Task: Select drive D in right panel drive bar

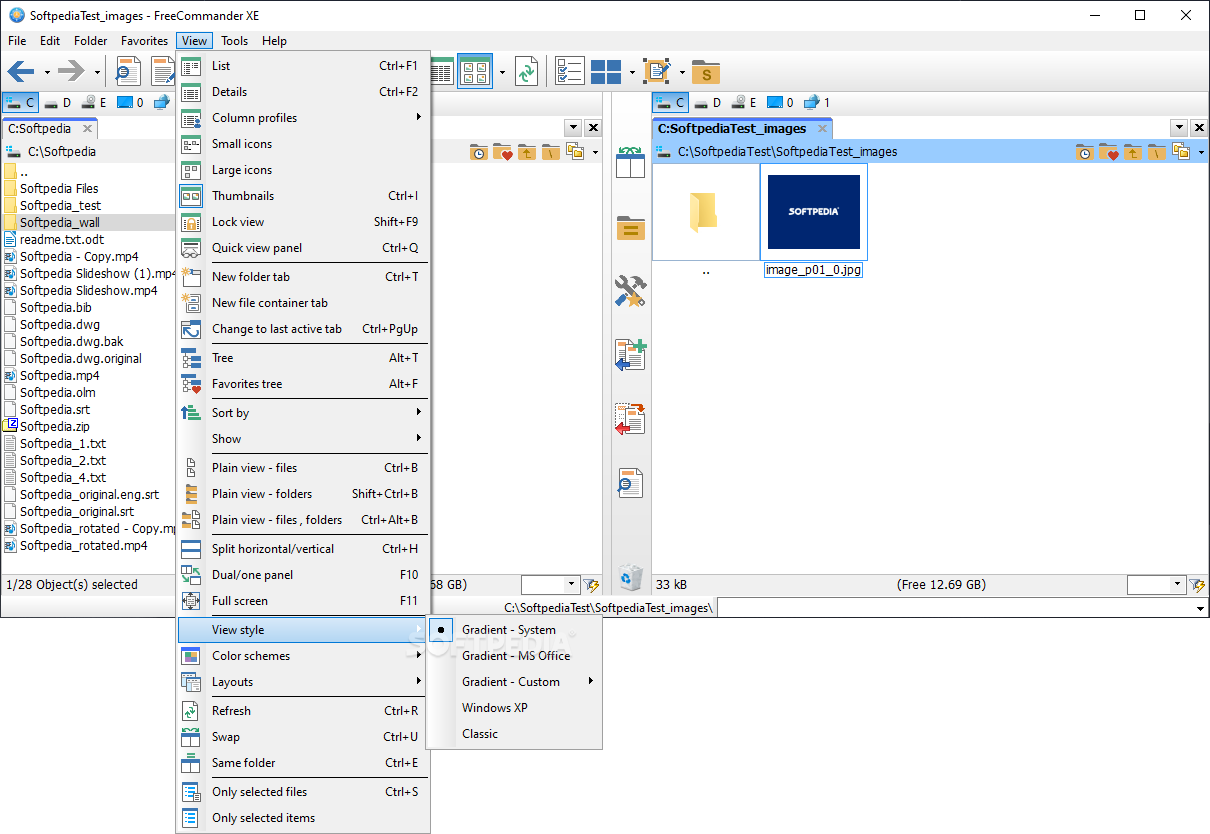Action: pos(706,102)
